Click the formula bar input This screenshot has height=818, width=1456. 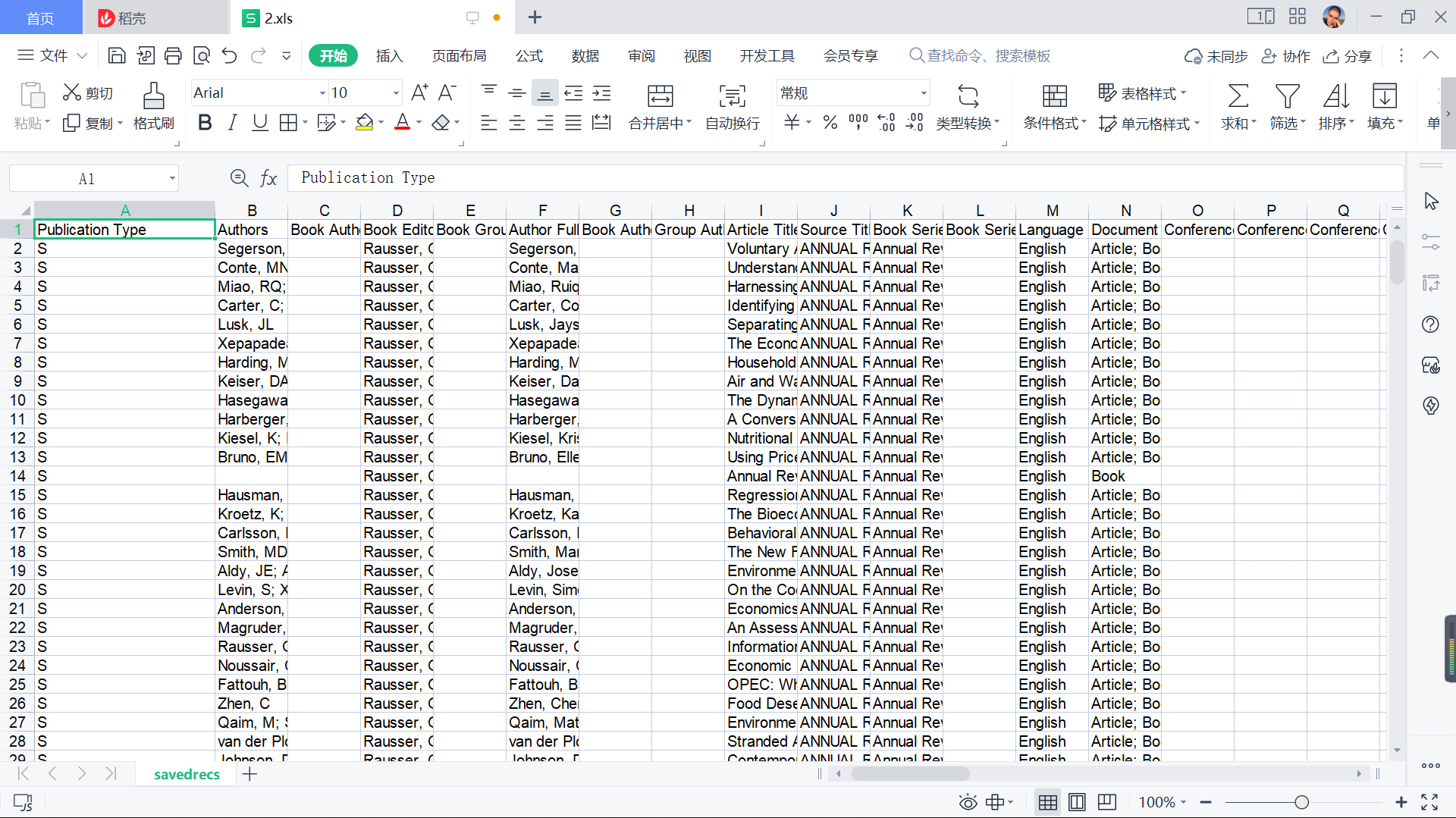[846, 177]
